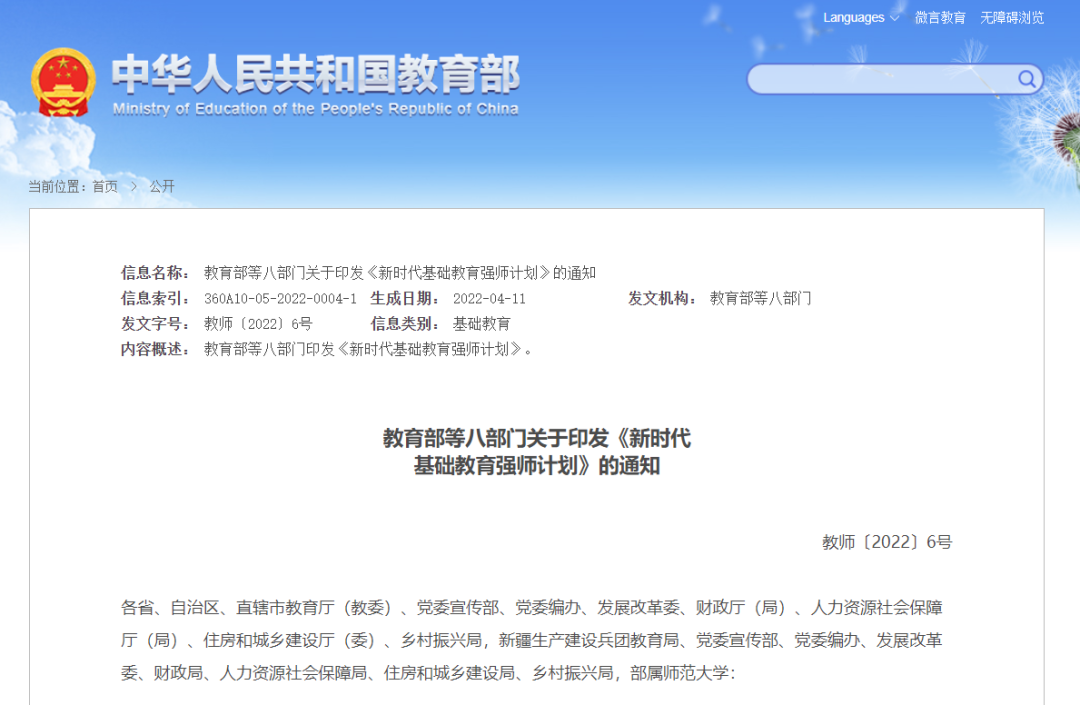Viewport: 1080px width, 705px height.
Task: Click the right-aligned 教师〔2022〕6号 number
Action: [x=887, y=542]
